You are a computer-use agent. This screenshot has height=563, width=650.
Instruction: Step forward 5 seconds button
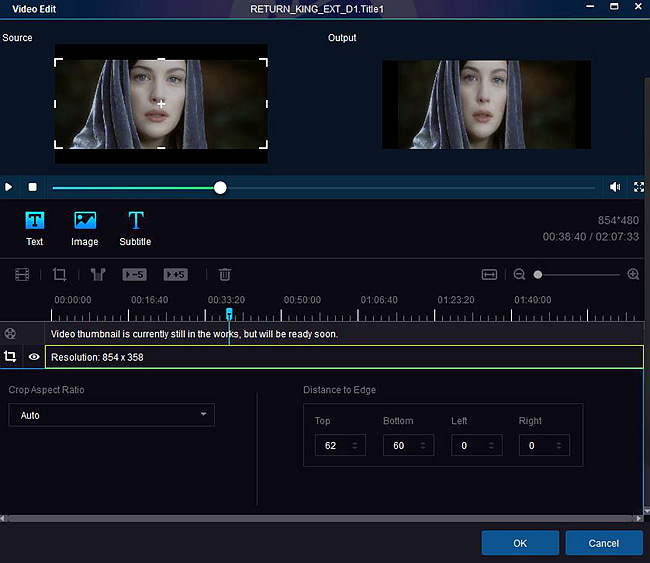pos(175,274)
